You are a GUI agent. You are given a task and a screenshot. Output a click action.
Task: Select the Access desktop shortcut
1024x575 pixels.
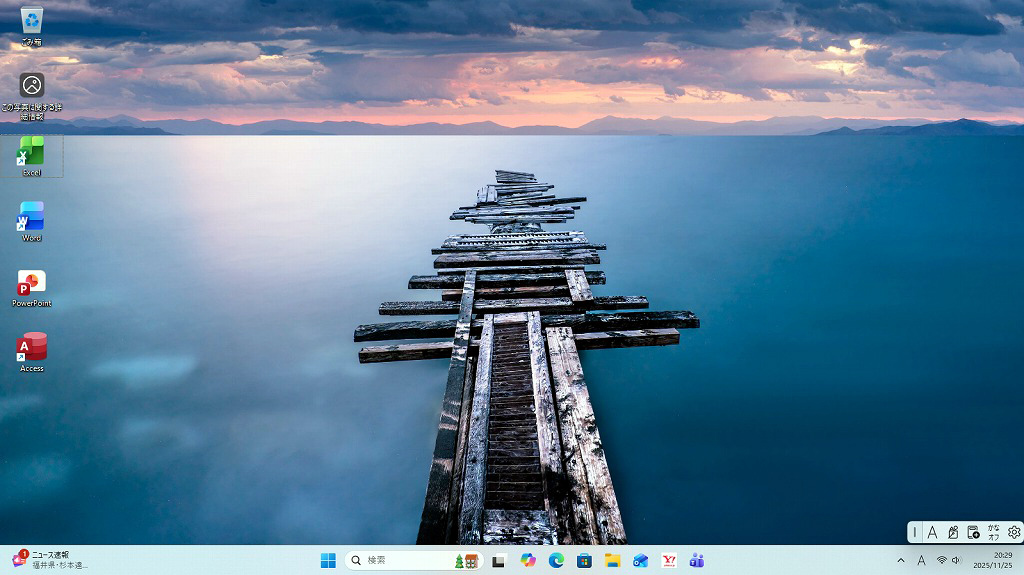32,350
